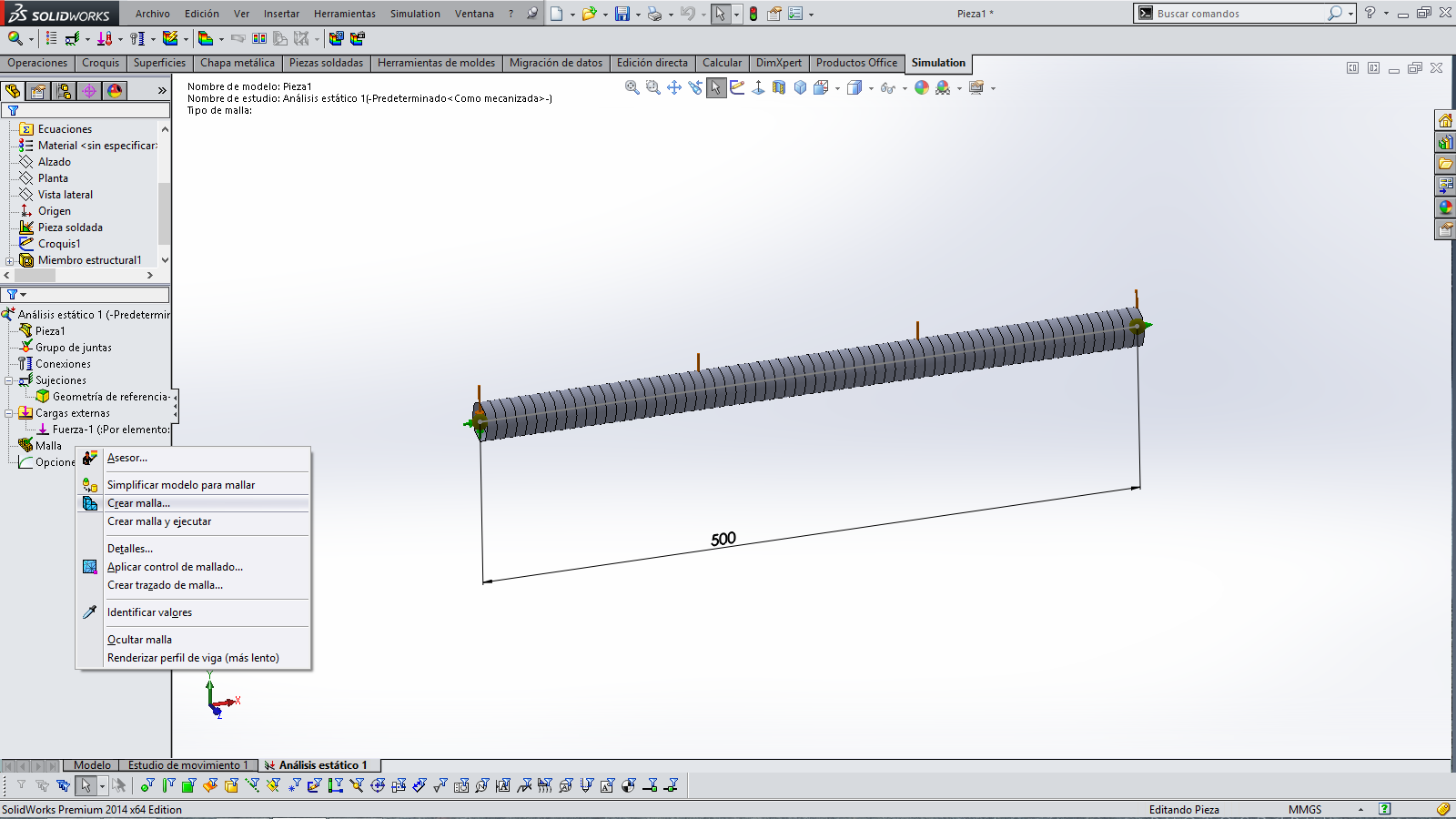This screenshot has width=1456, height=819.
Task: Select the Pieza soldada tree item
Action: click(x=61, y=227)
